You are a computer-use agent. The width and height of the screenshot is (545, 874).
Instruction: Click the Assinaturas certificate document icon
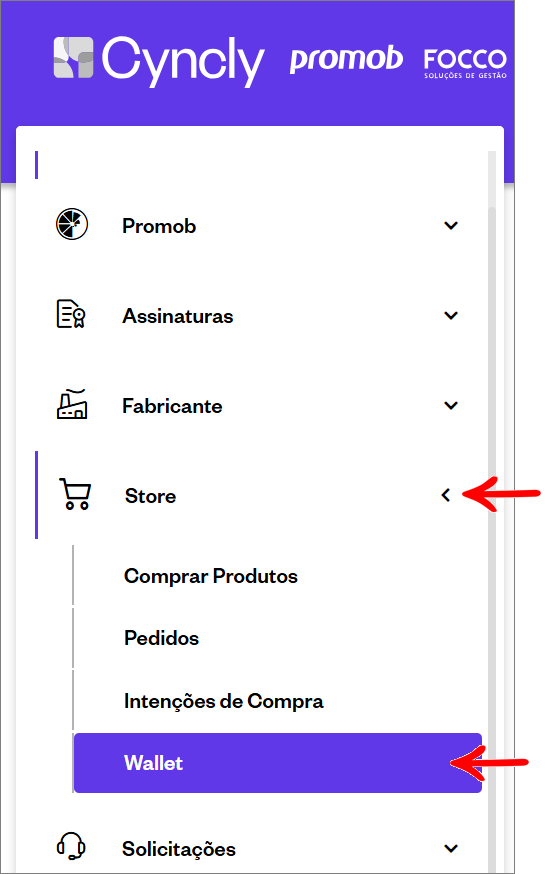[x=71, y=314]
